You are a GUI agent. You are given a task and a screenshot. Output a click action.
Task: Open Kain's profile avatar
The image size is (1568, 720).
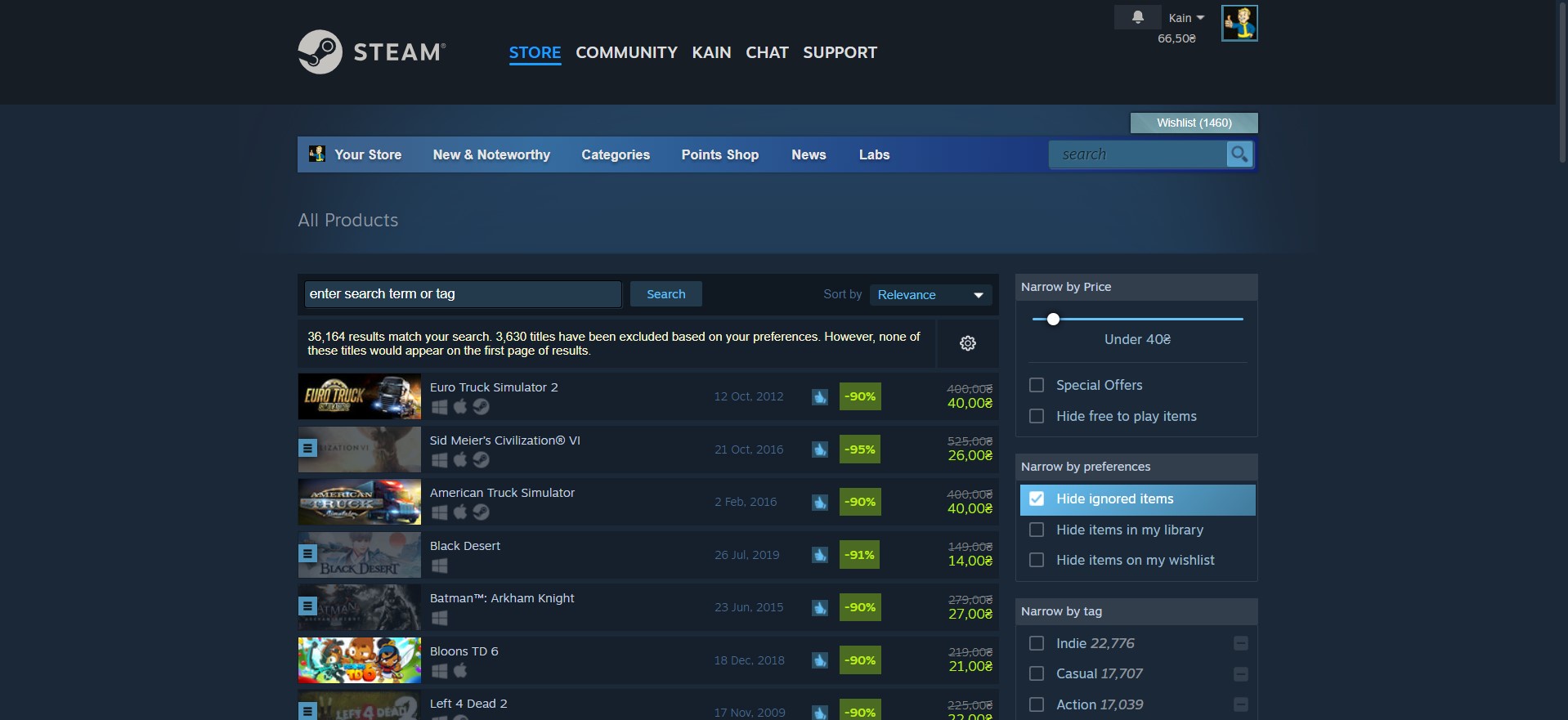(1239, 23)
